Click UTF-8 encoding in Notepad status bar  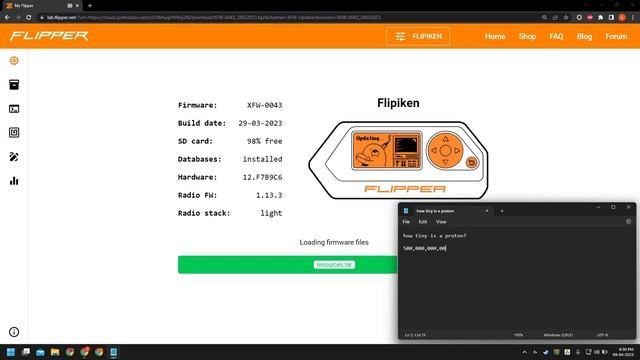tap(602, 335)
